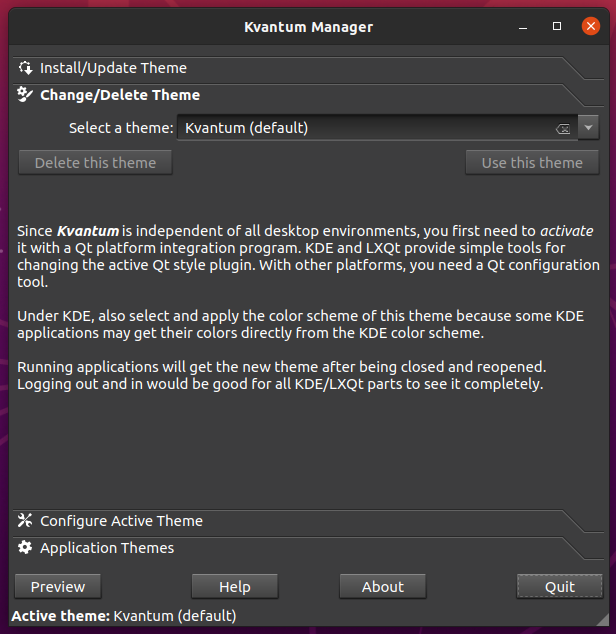
Task: Click the Configure Active Theme tools icon
Action: point(25,520)
